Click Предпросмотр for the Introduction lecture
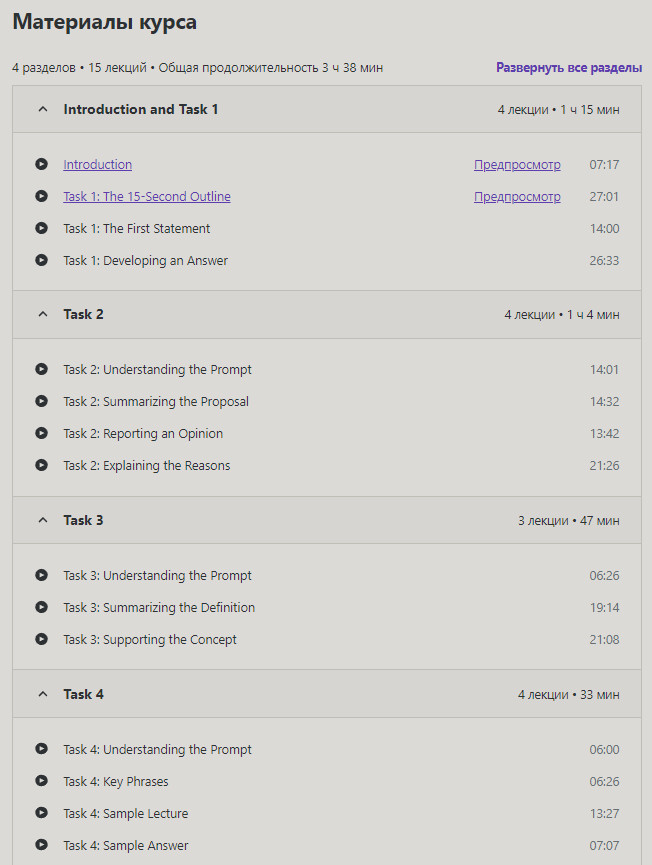 click(x=517, y=165)
